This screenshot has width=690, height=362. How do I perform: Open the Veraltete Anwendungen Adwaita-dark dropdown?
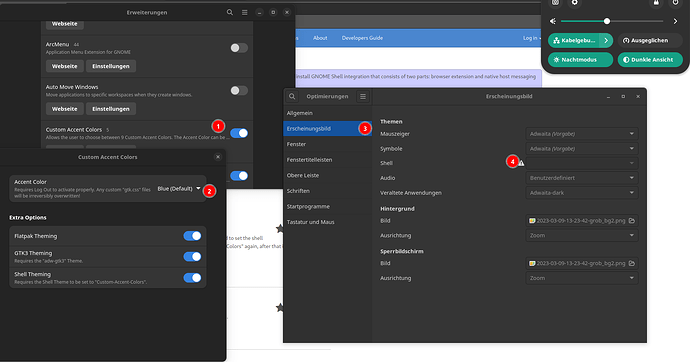pyautogui.click(x=582, y=193)
